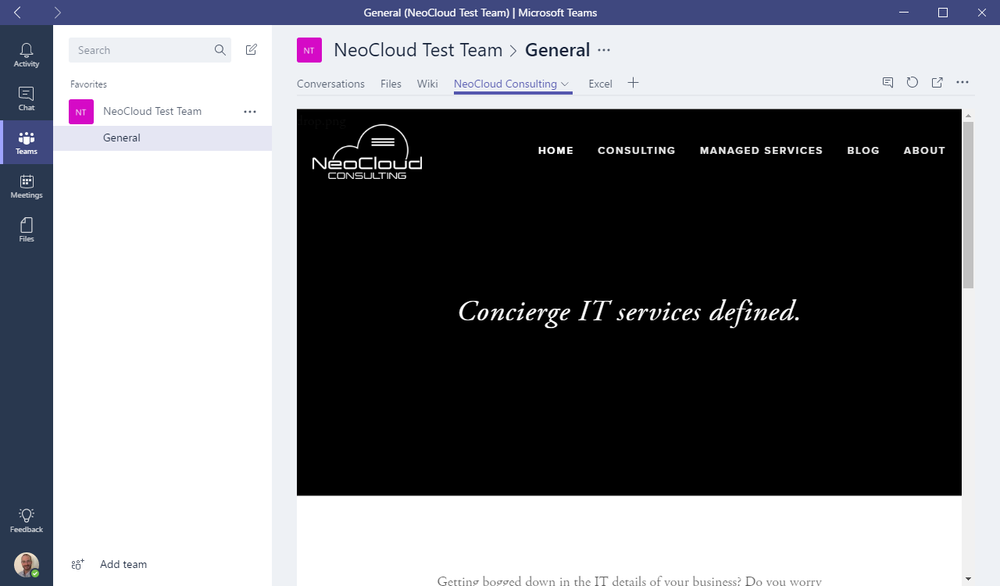Open General channel more options ellipsis
1000x586 pixels.
click(x=604, y=50)
